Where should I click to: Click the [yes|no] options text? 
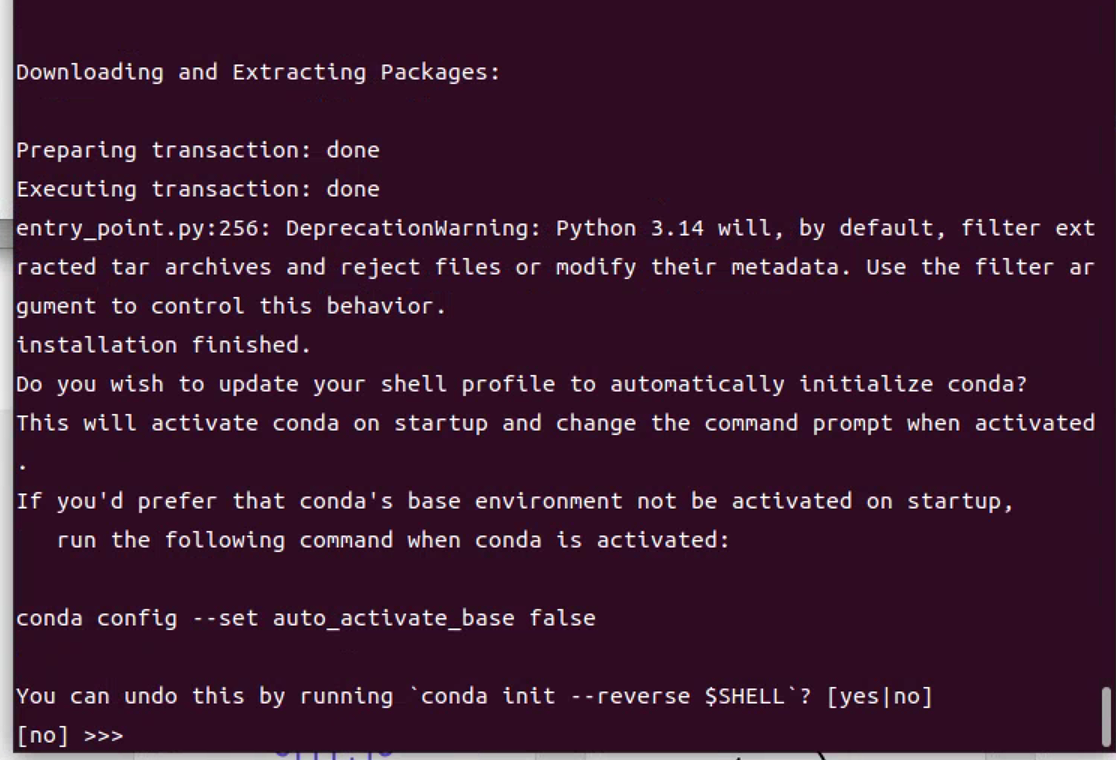[879, 696]
